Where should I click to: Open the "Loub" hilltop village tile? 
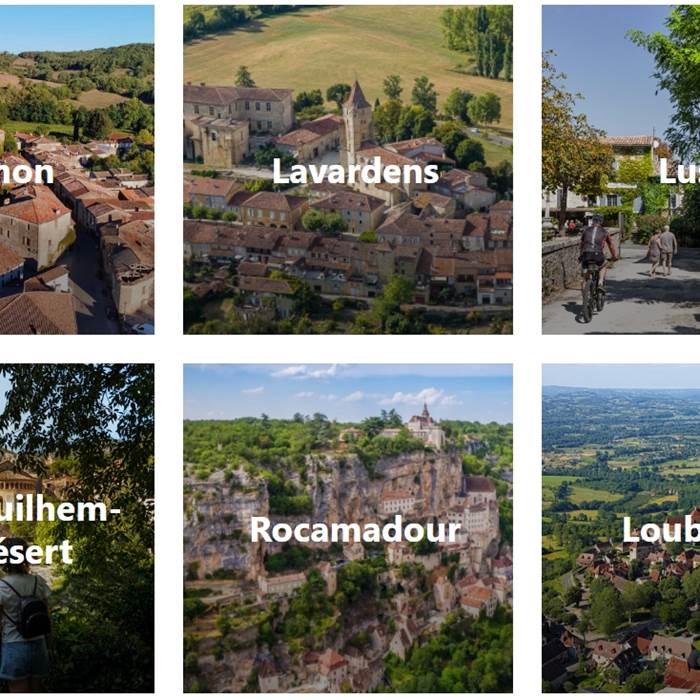click(621, 528)
